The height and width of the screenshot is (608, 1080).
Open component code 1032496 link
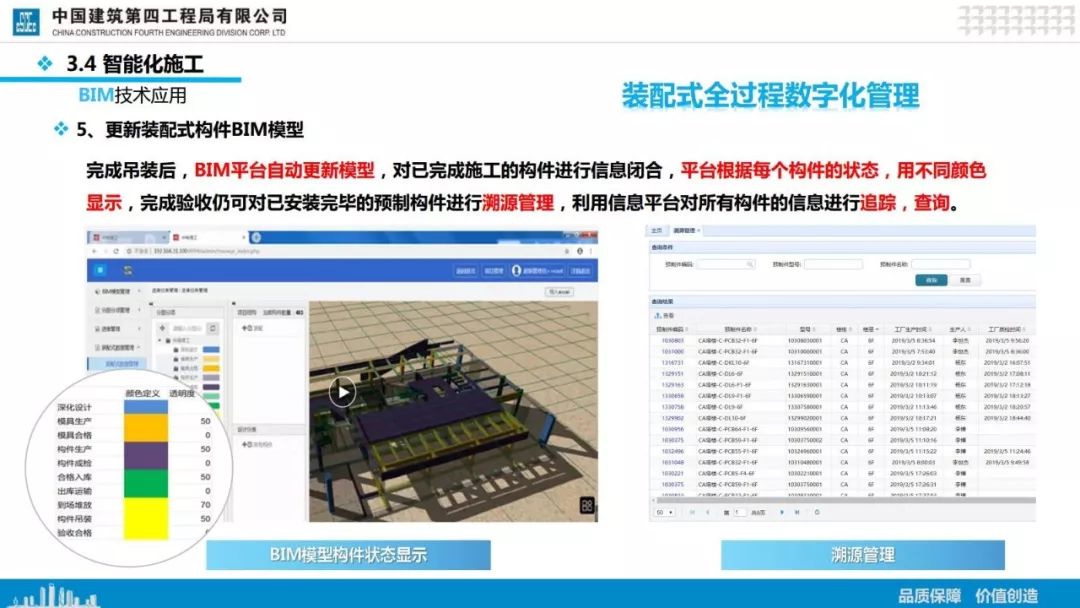pos(673,451)
